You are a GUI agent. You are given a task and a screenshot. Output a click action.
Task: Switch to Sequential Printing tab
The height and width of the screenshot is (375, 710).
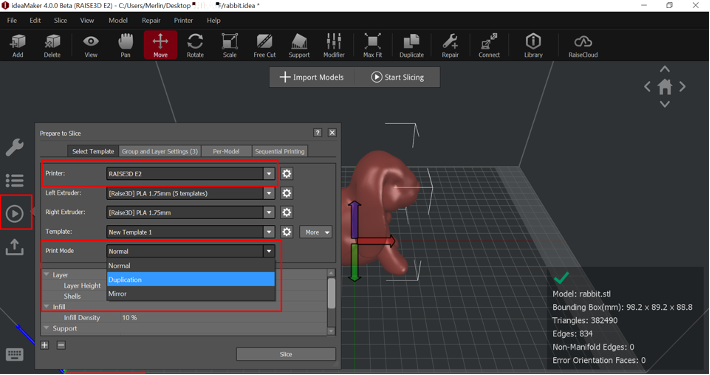(x=279, y=151)
